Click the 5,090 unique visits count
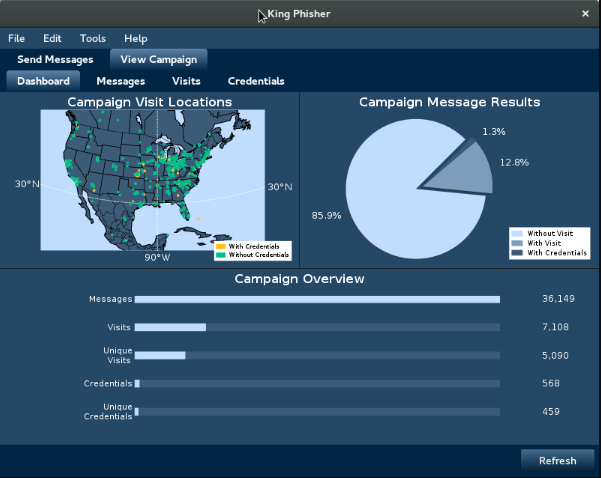 (x=555, y=355)
